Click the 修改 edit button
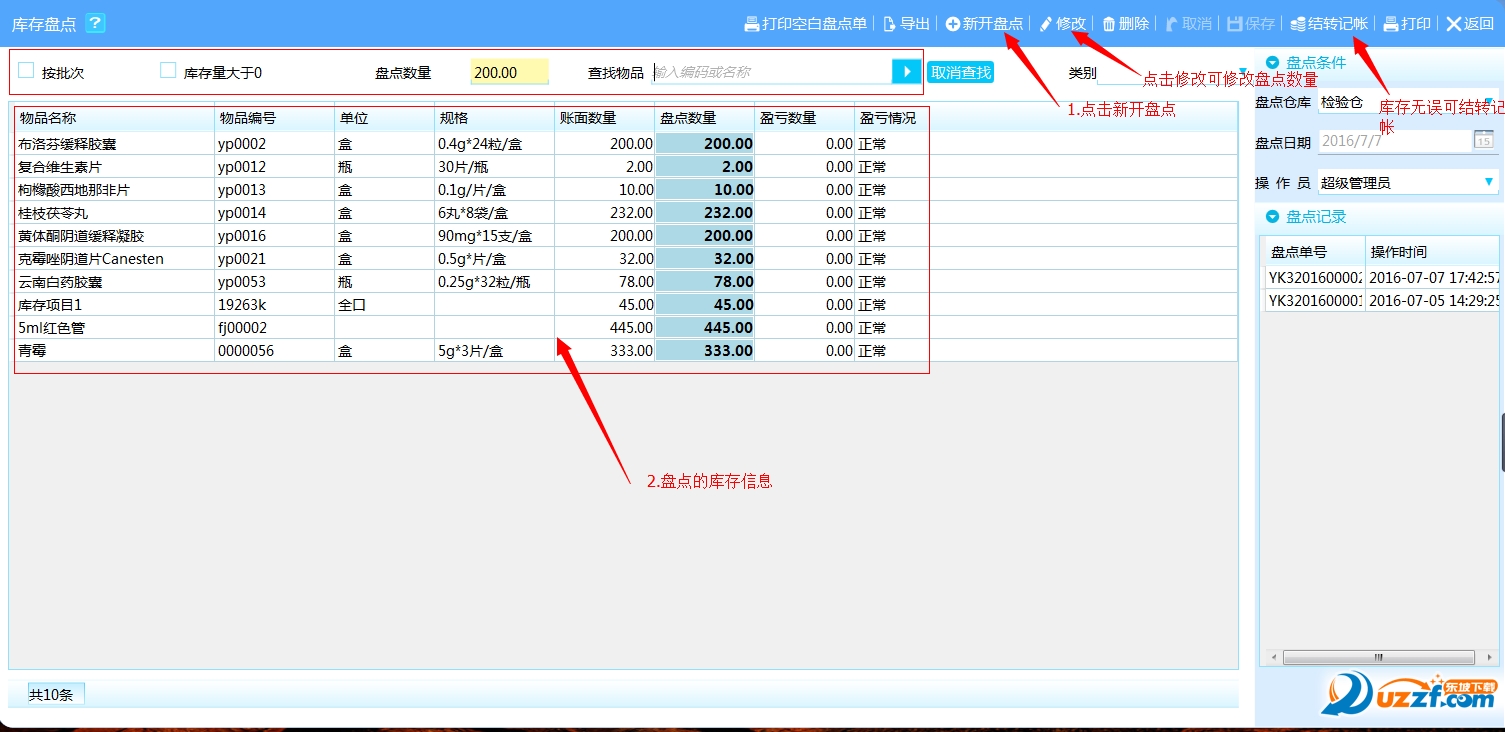This screenshot has width=1505, height=732. [1062, 23]
